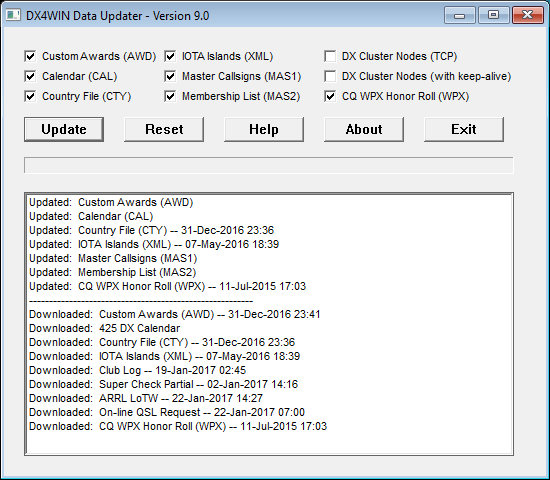Click 'Downloaded: Custom Awards (AWD)' log line

(x=174, y=314)
